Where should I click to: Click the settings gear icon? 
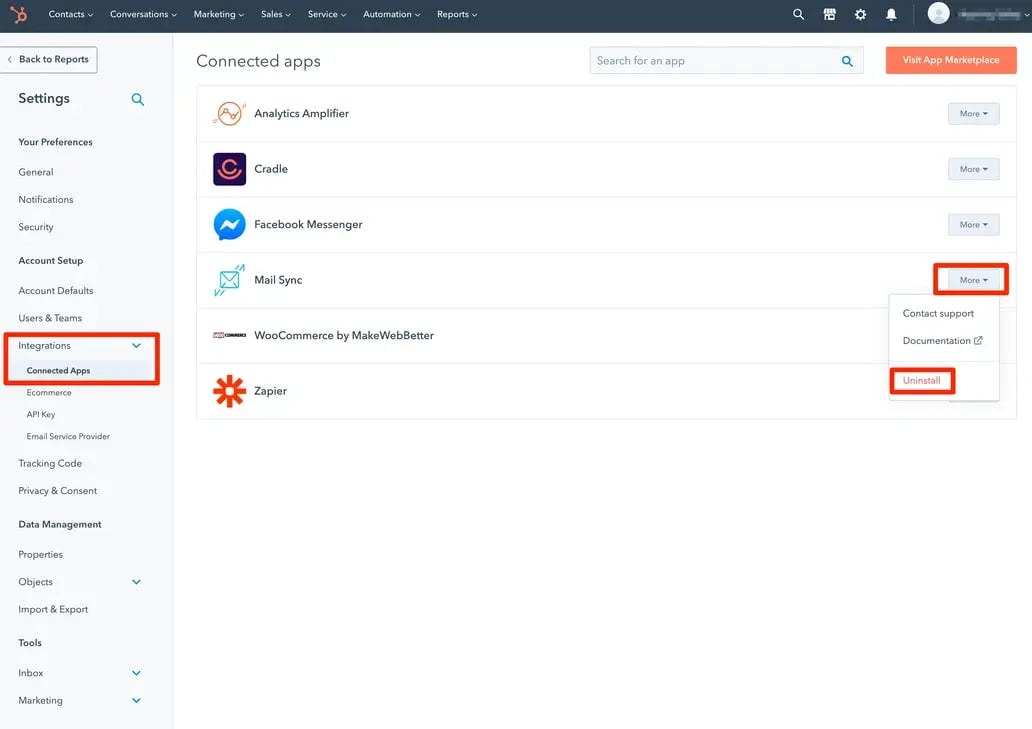[x=860, y=15]
